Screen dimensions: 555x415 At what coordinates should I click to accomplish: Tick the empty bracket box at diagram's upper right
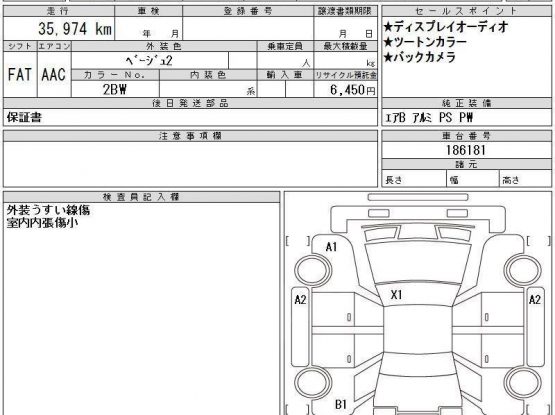pyautogui.click(x=539, y=241)
